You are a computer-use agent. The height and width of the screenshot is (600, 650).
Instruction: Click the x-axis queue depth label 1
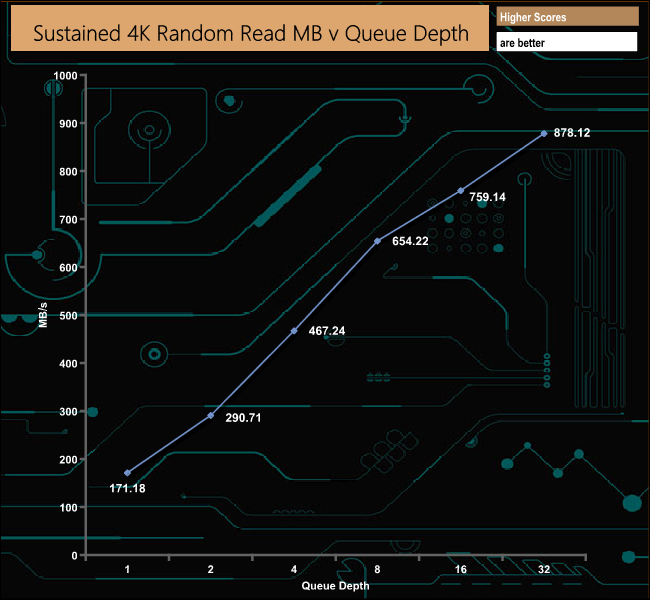pyautogui.click(x=127, y=569)
